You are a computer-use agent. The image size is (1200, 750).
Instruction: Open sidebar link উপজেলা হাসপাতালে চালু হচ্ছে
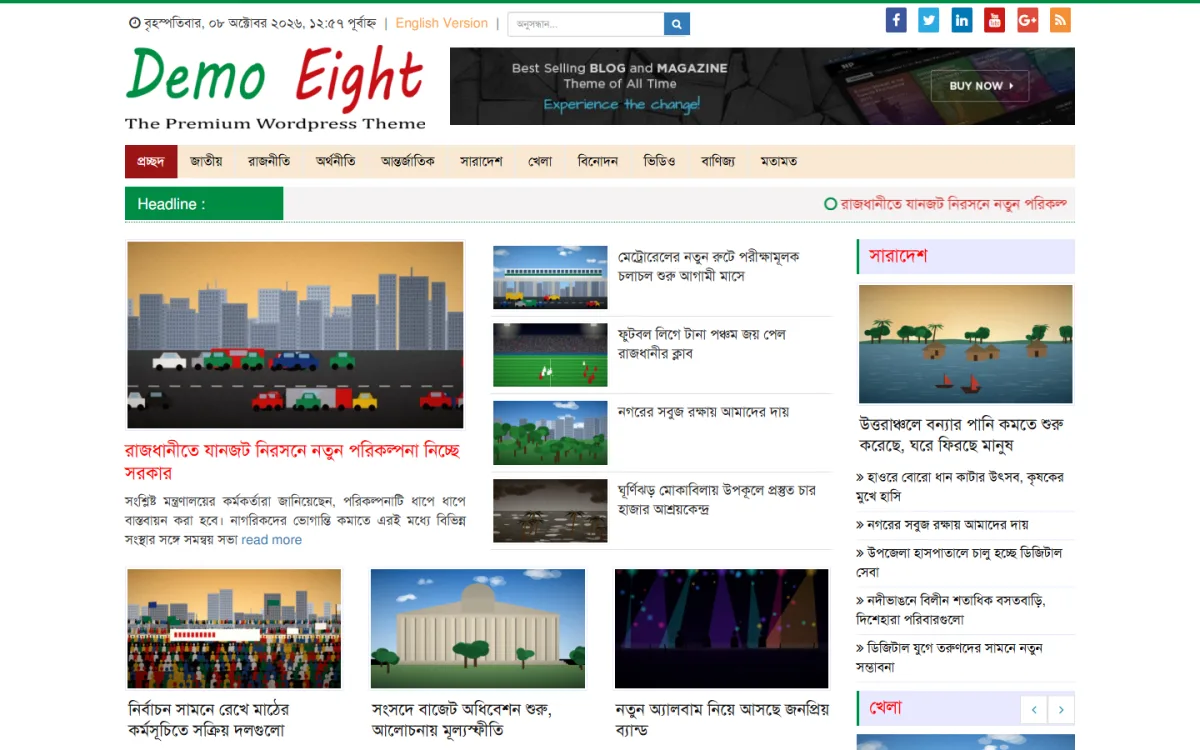tap(959, 562)
